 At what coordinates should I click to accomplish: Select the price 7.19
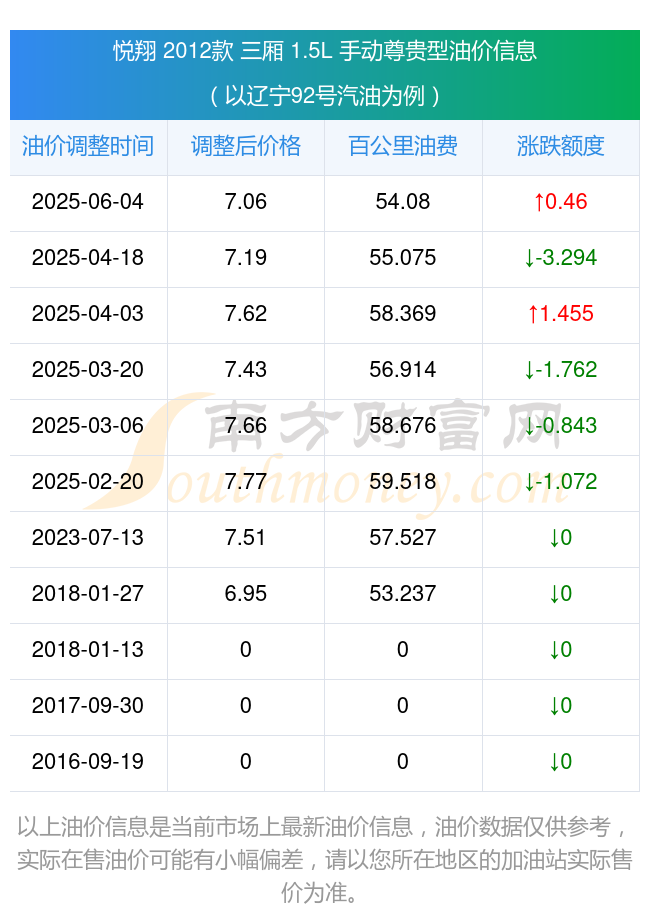[x=245, y=257]
